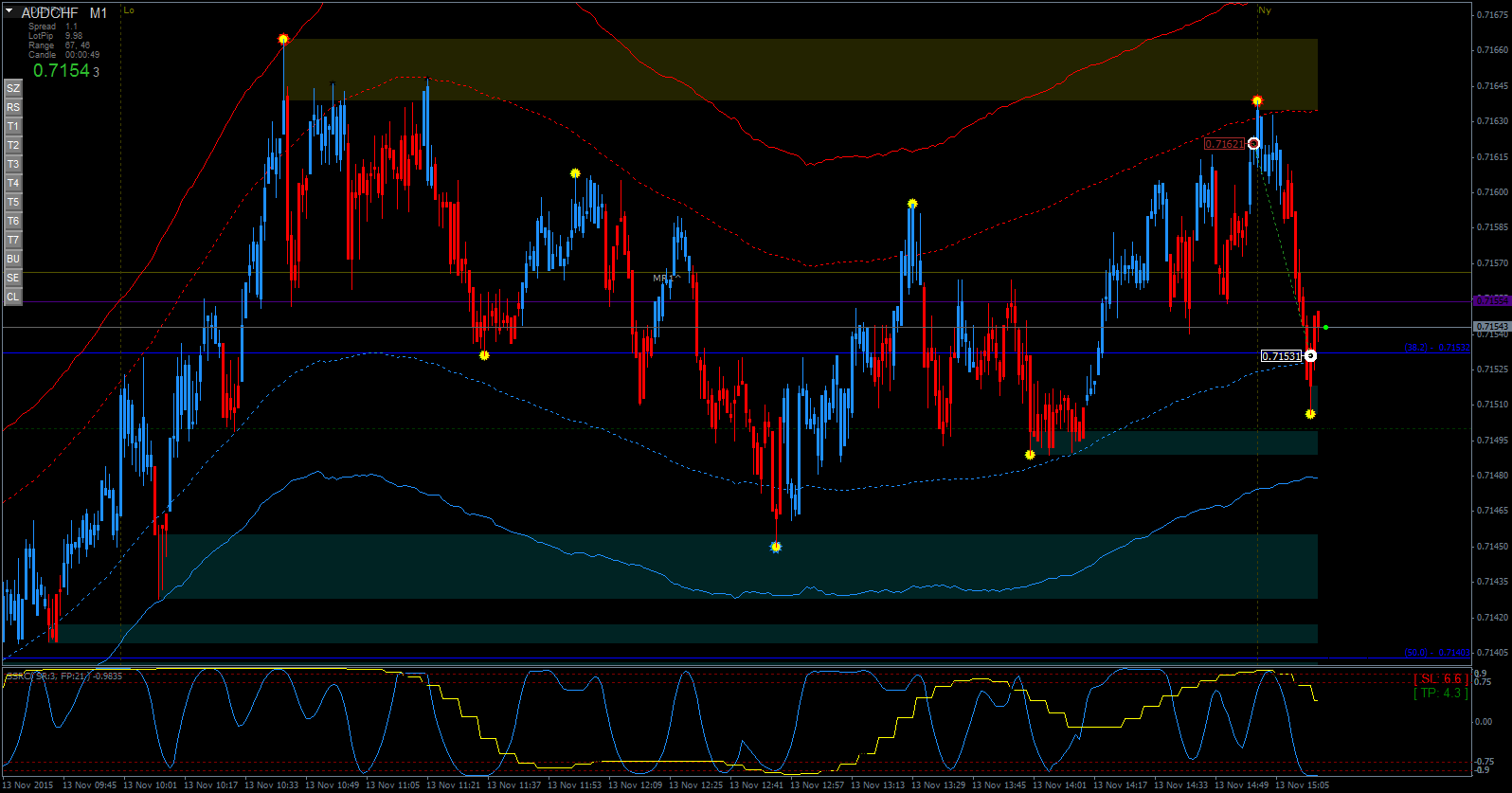The height and width of the screenshot is (793, 1512).
Task: Click the BU buy button
Action: coord(13,259)
